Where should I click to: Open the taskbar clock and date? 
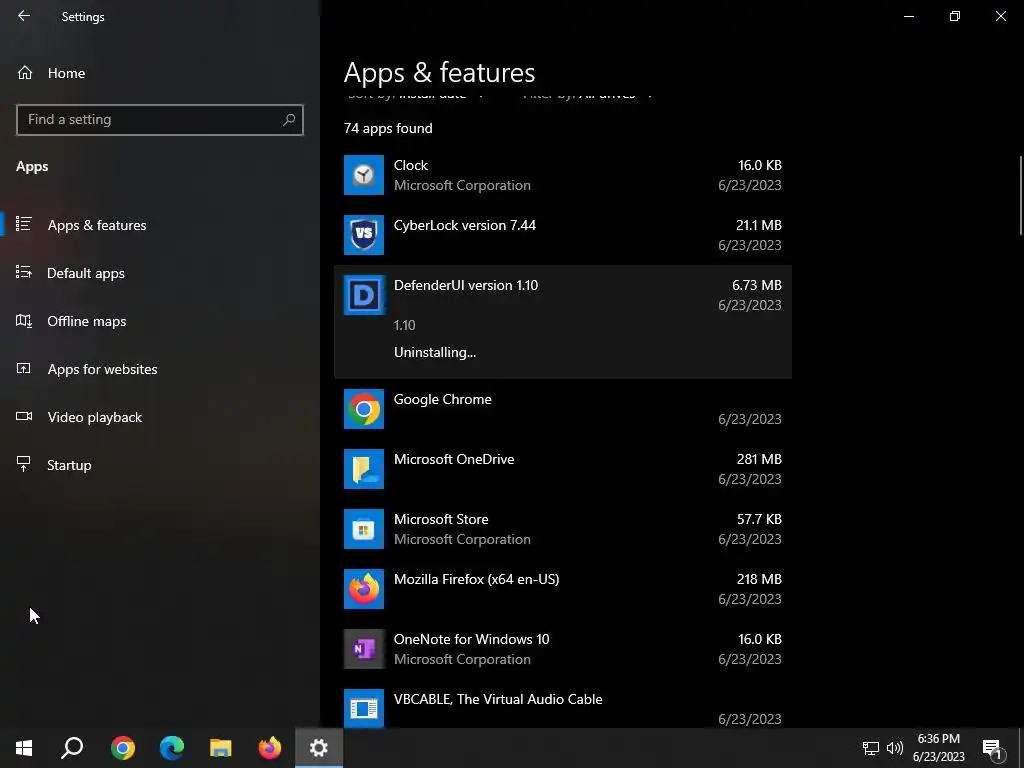938,748
